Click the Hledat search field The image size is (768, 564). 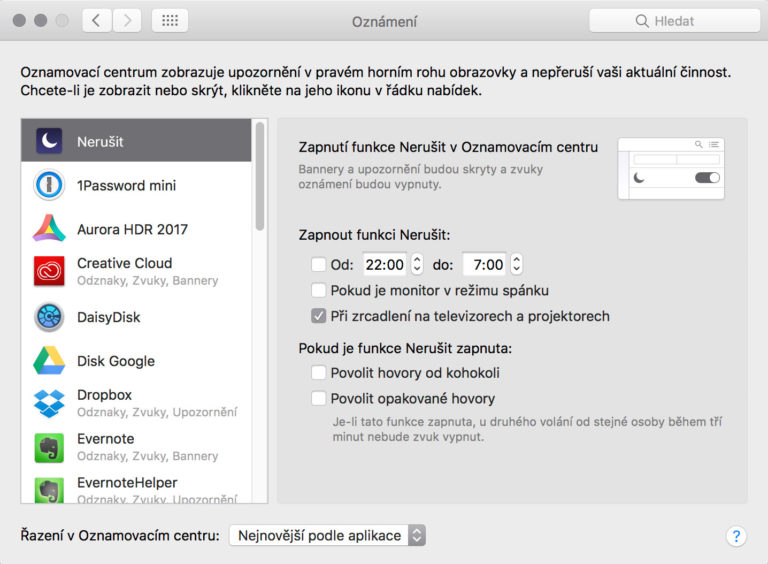674,20
